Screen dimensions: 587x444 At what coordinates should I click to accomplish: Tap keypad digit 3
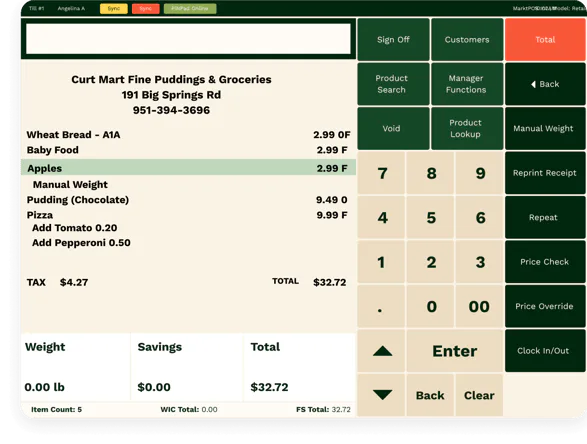[480, 262]
